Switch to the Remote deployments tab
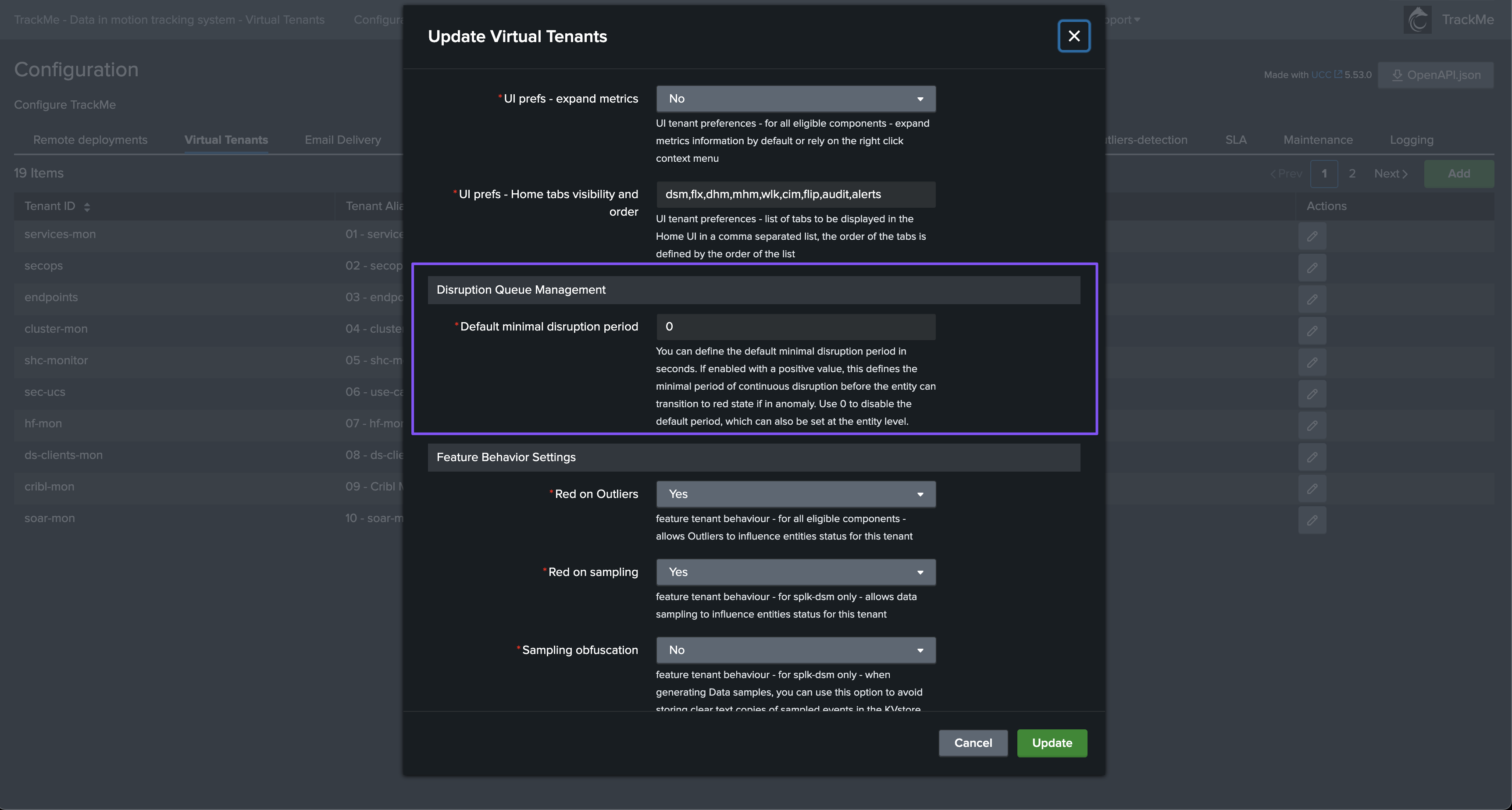1512x810 pixels. [x=90, y=139]
